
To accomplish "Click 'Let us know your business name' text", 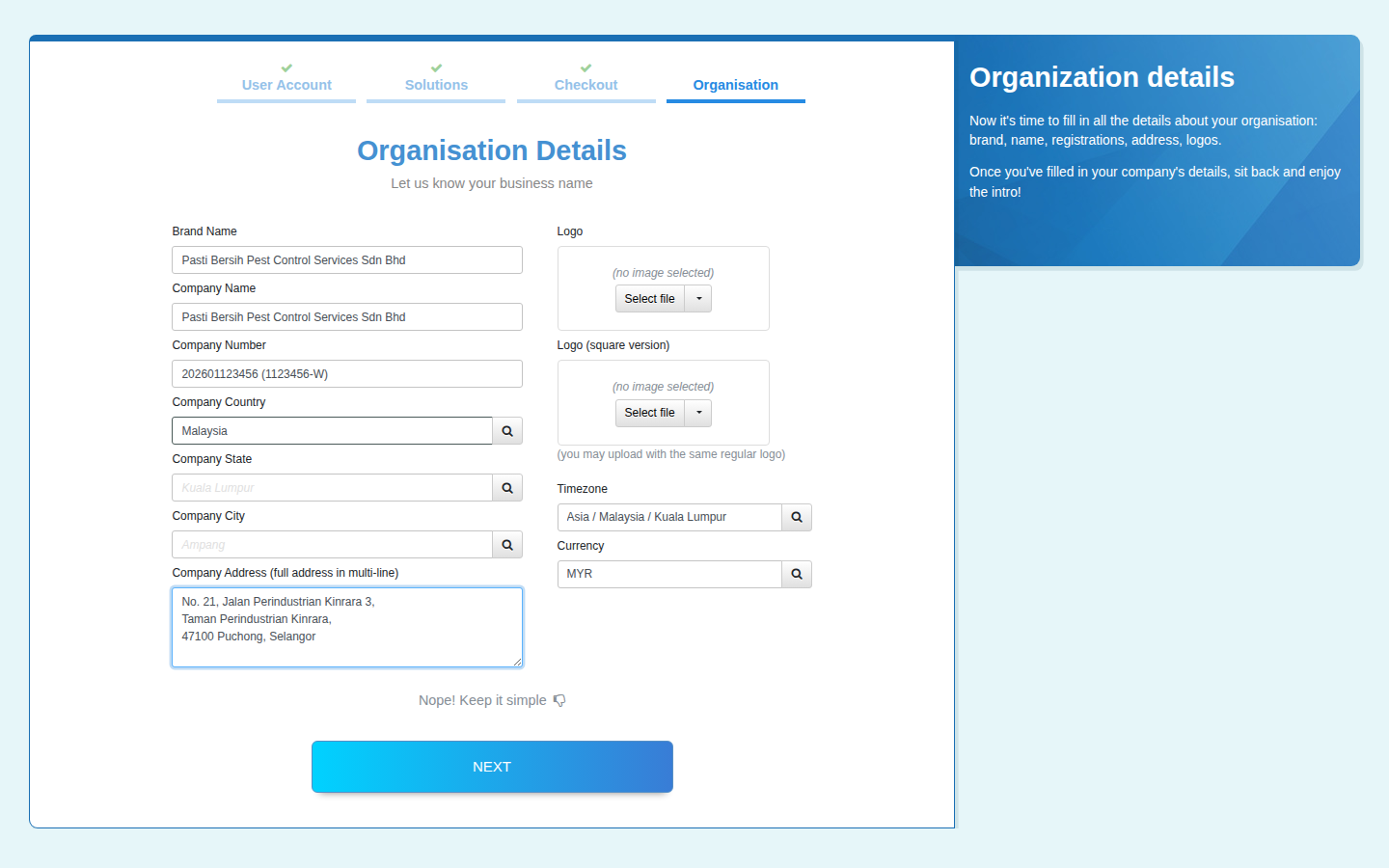I will click(x=492, y=183).
